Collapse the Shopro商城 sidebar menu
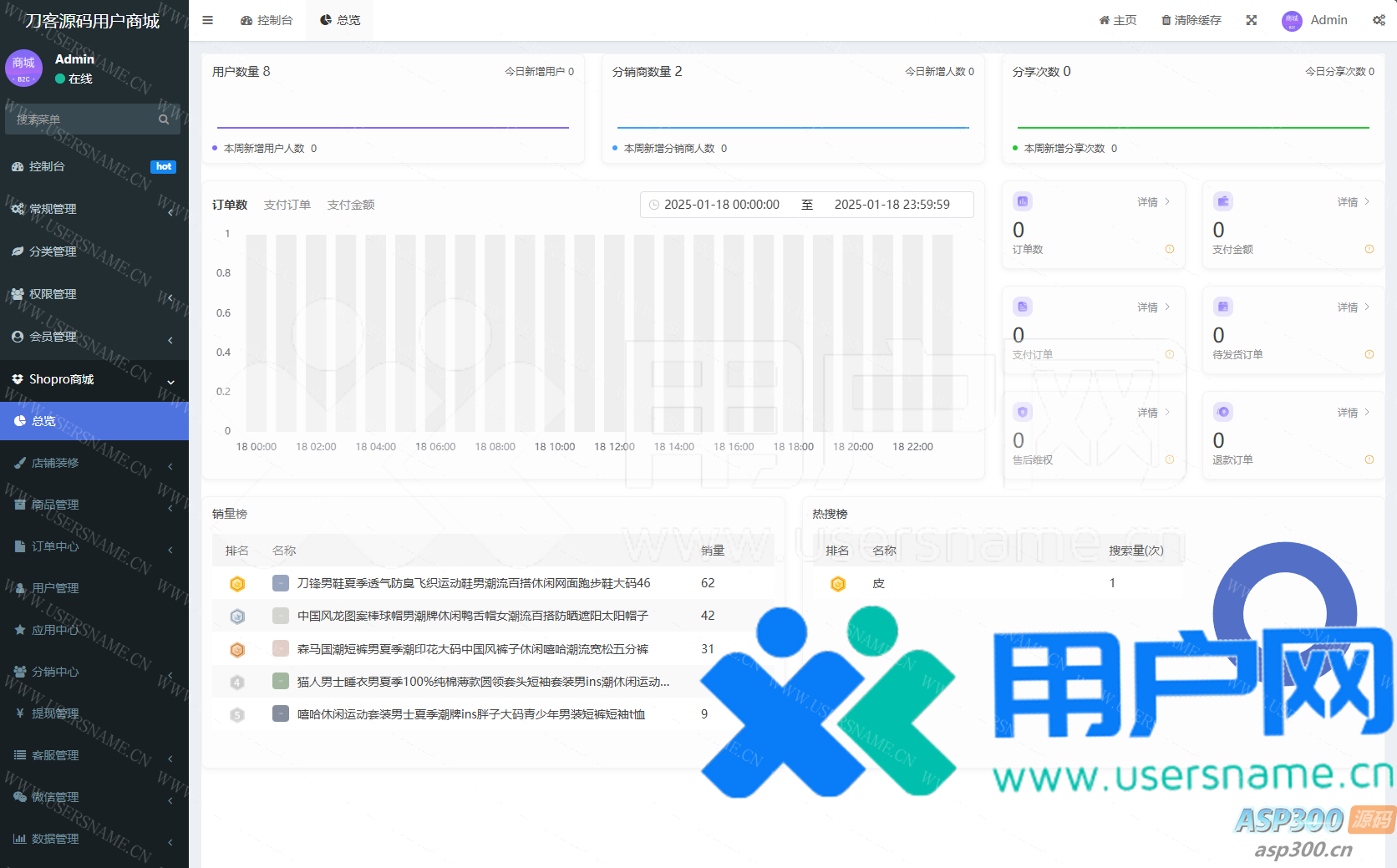This screenshot has width=1397, height=868. click(x=94, y=379)
